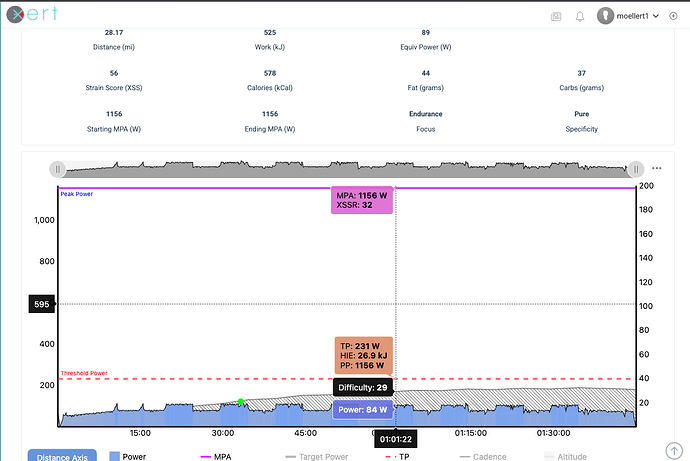
Task: Expand the moellert1 account dropdown
Action: (656, 16)
